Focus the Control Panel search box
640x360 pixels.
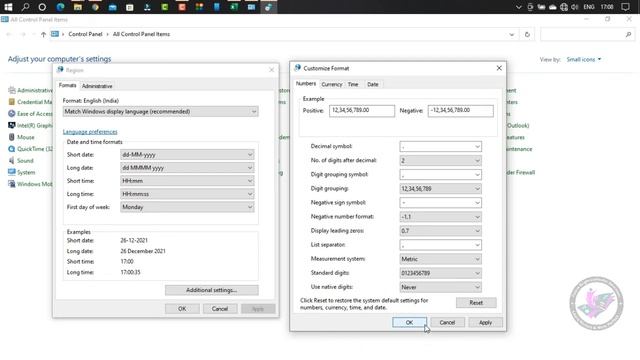click(587, 35)
